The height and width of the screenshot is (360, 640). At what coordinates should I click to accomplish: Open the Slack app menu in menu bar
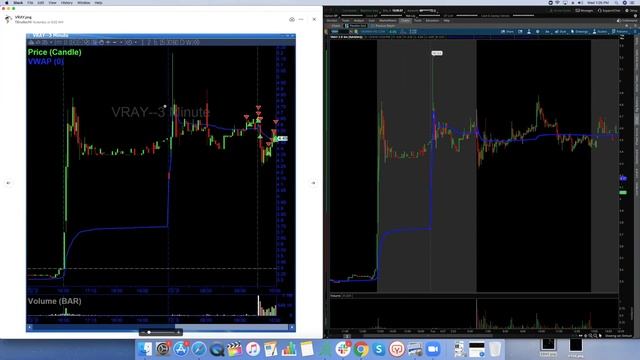point(18,2)
